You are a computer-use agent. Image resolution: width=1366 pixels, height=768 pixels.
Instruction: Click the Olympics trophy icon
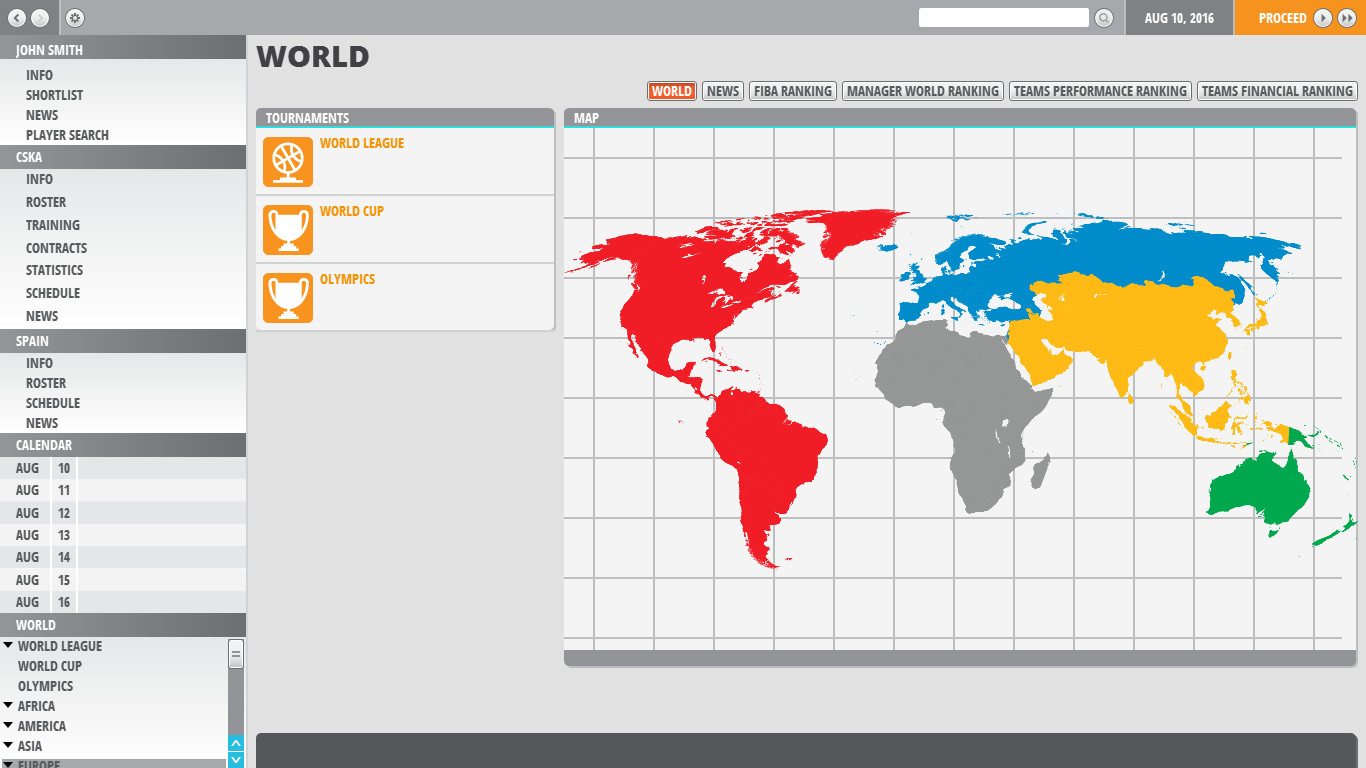(287, 297)
